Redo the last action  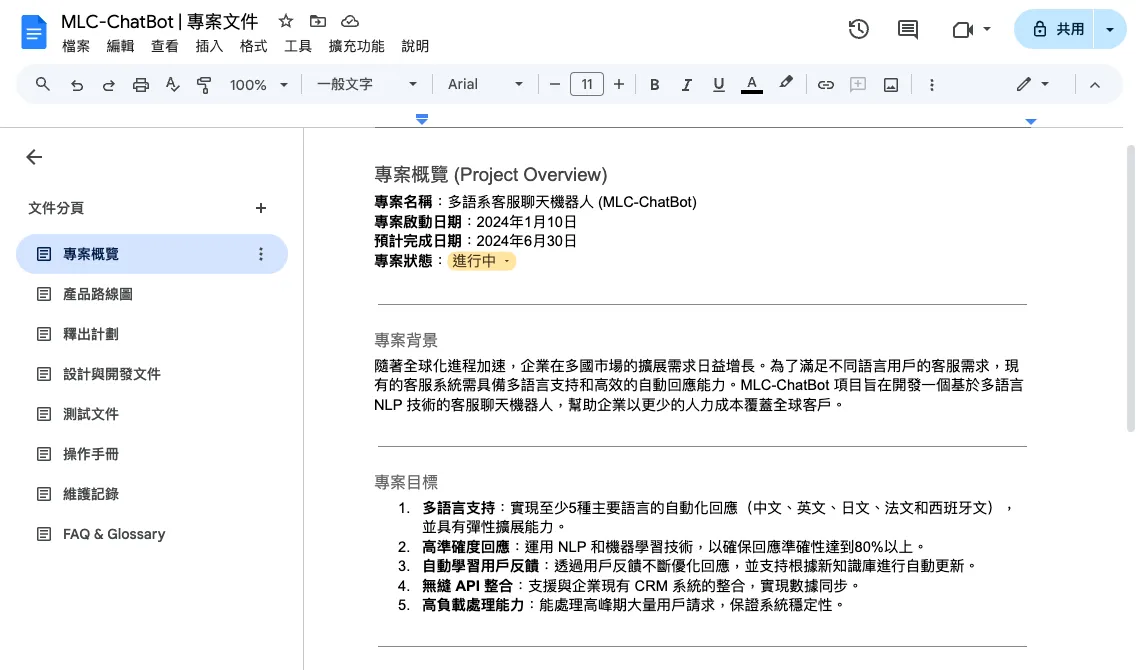click(108, 85)
